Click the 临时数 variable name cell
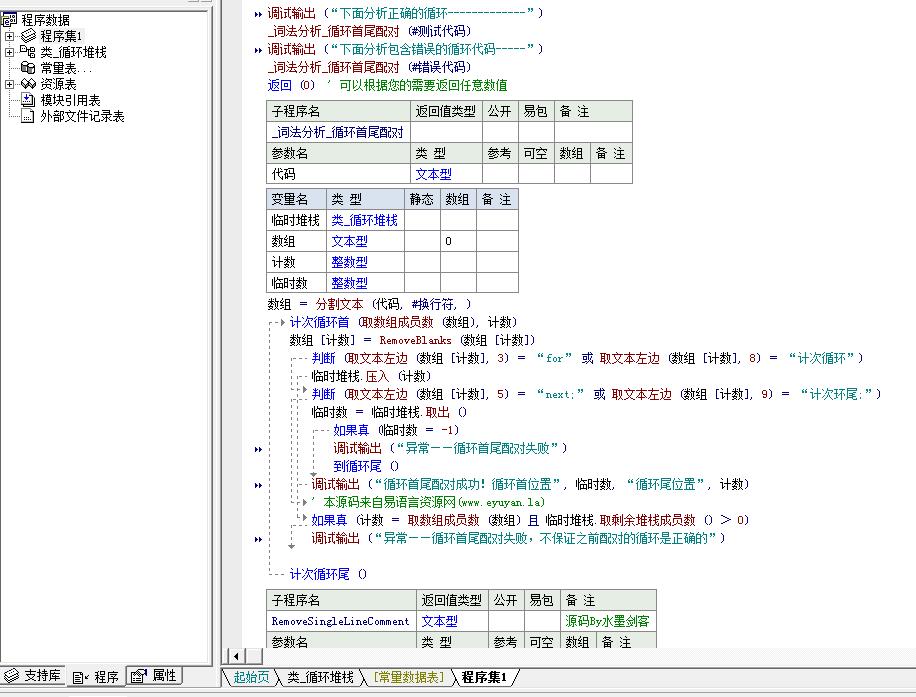 point(296,283)
